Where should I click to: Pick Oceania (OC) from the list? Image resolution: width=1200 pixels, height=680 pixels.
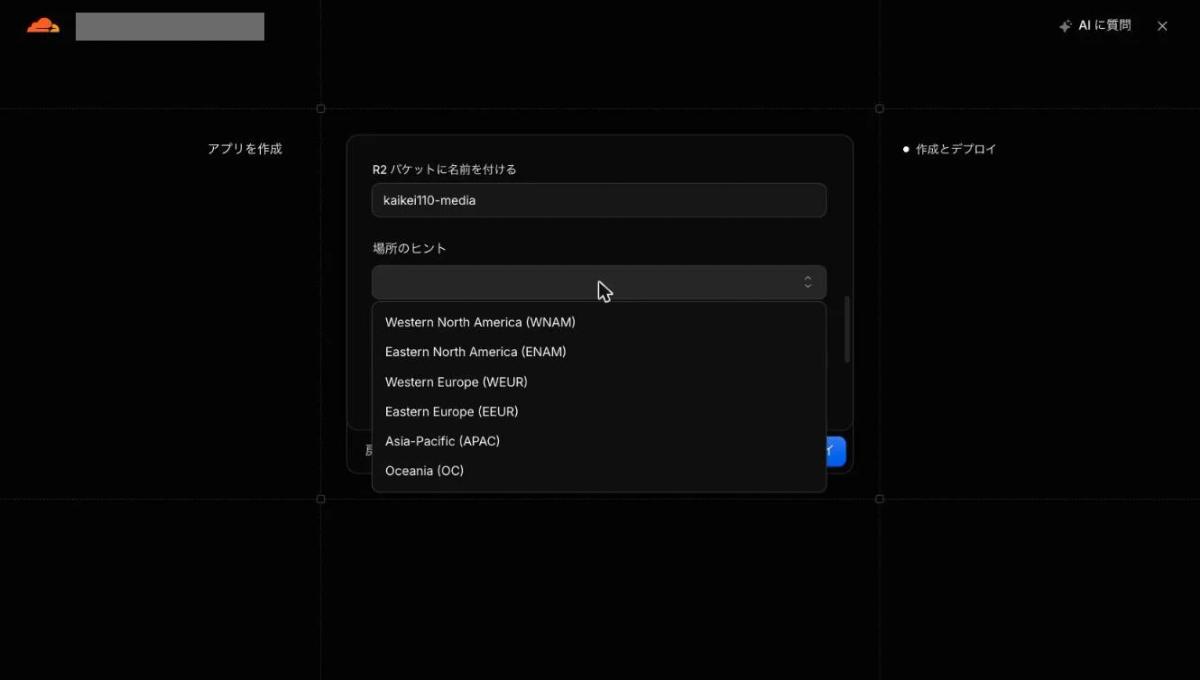pyautogui.click(x=599, y=471)
